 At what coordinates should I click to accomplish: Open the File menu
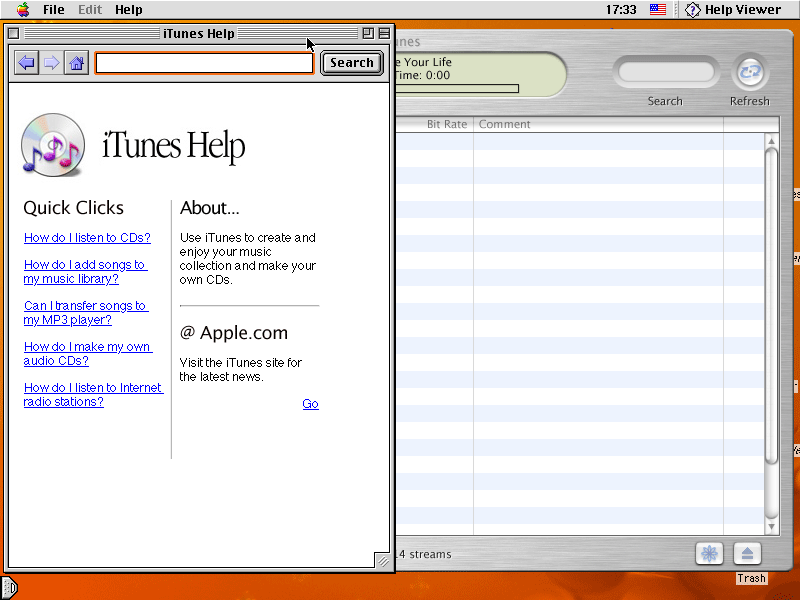[x=54, y=9]
